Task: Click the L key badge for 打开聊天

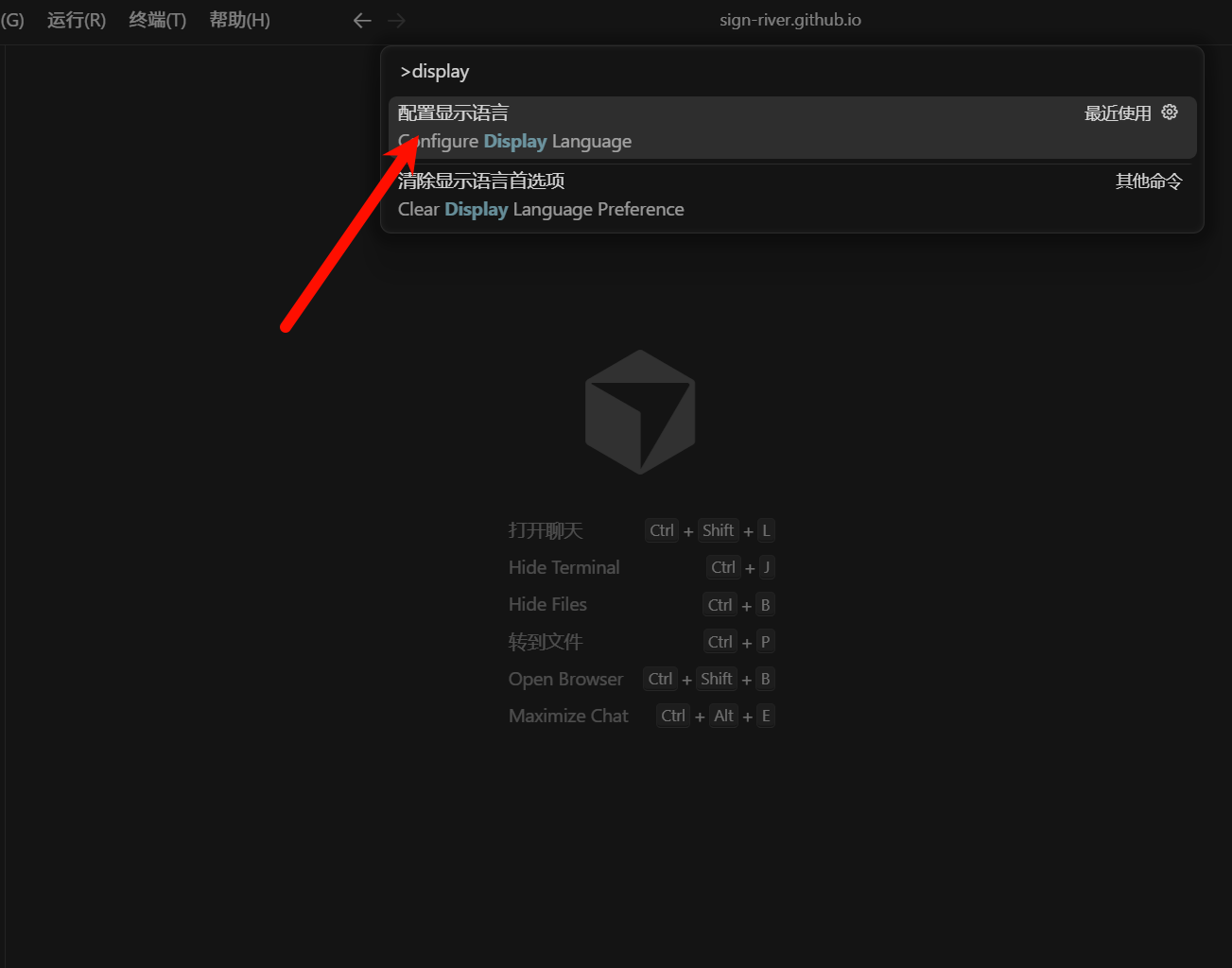Action: 766,530
